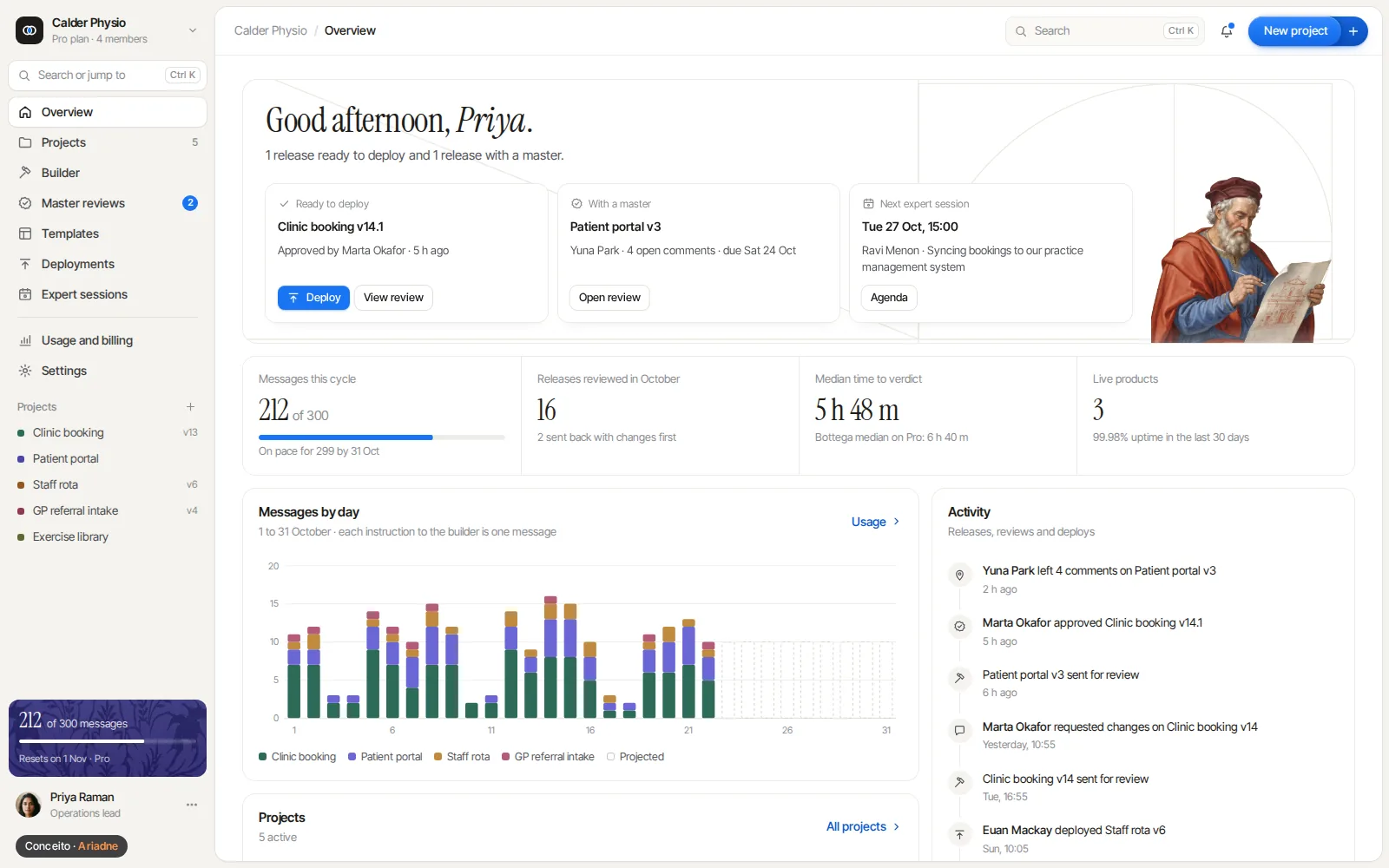Toggle the Projected legend entry
This screenshot has width=1389, height=868.
635,757
